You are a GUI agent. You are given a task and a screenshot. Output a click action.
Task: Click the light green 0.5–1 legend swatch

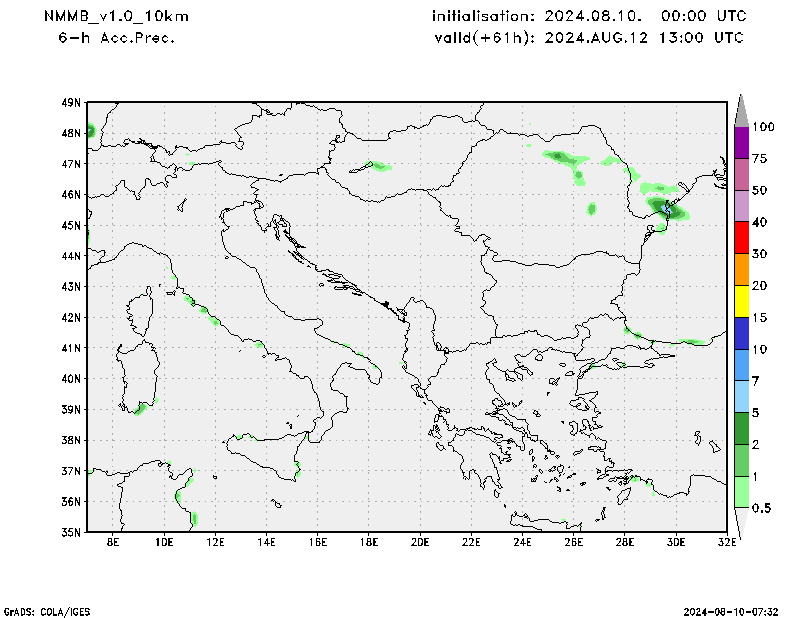point(741,491)
